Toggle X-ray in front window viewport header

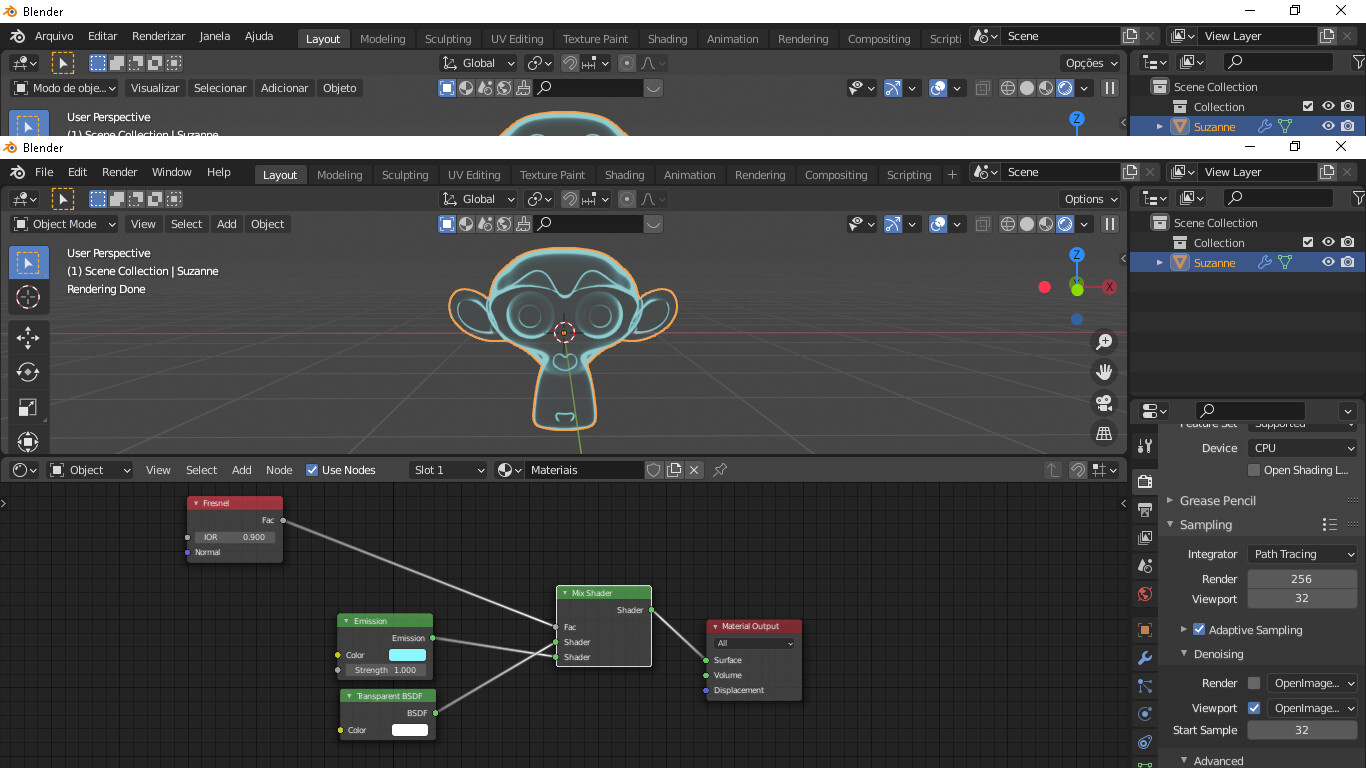pyautogui.click(x=982, y=225)
